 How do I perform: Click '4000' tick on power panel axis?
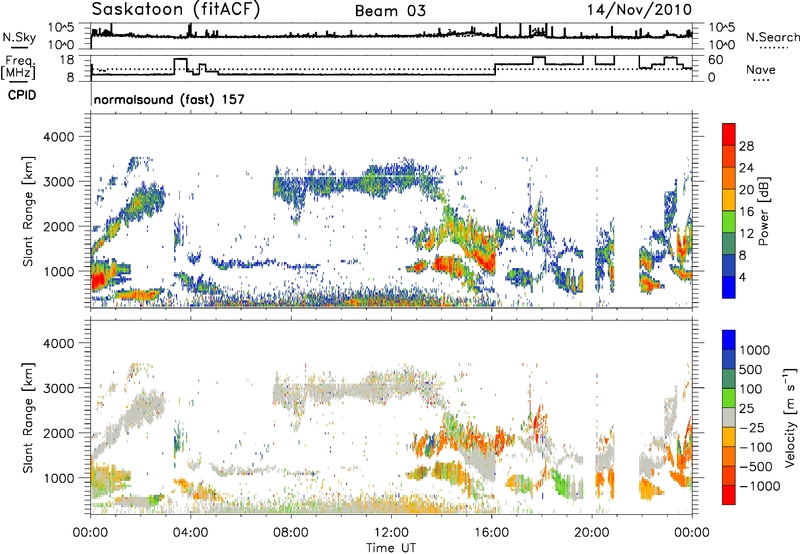coord(58,137)
